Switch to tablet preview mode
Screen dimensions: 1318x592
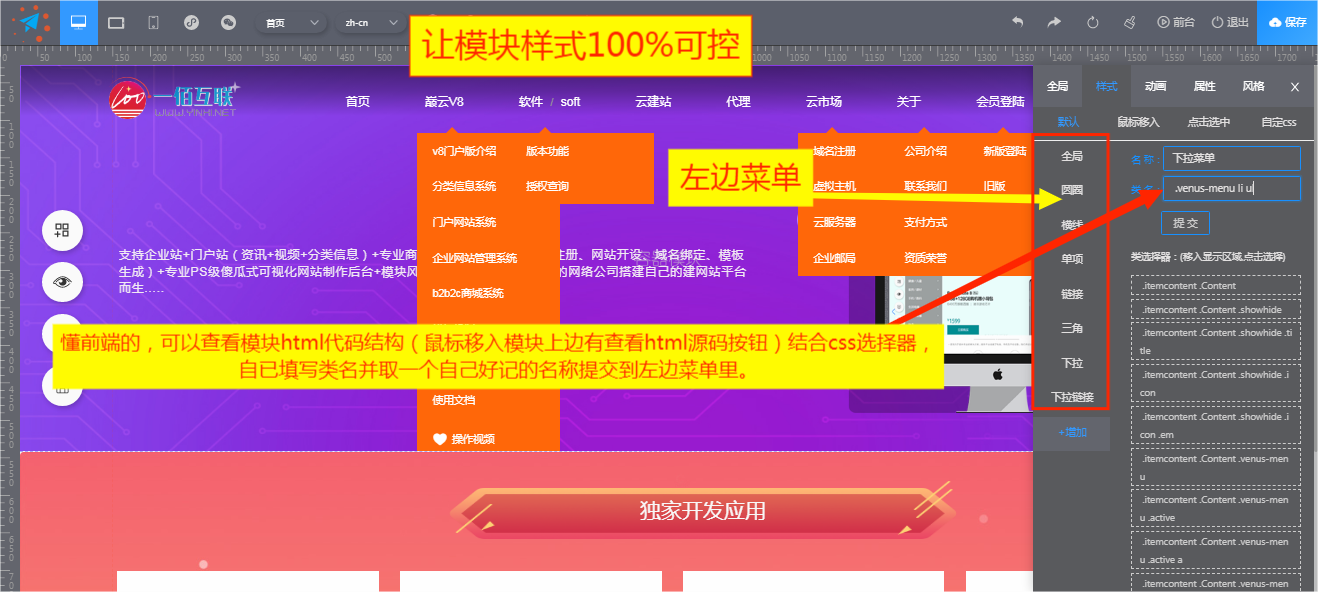[x=116, y=22]
